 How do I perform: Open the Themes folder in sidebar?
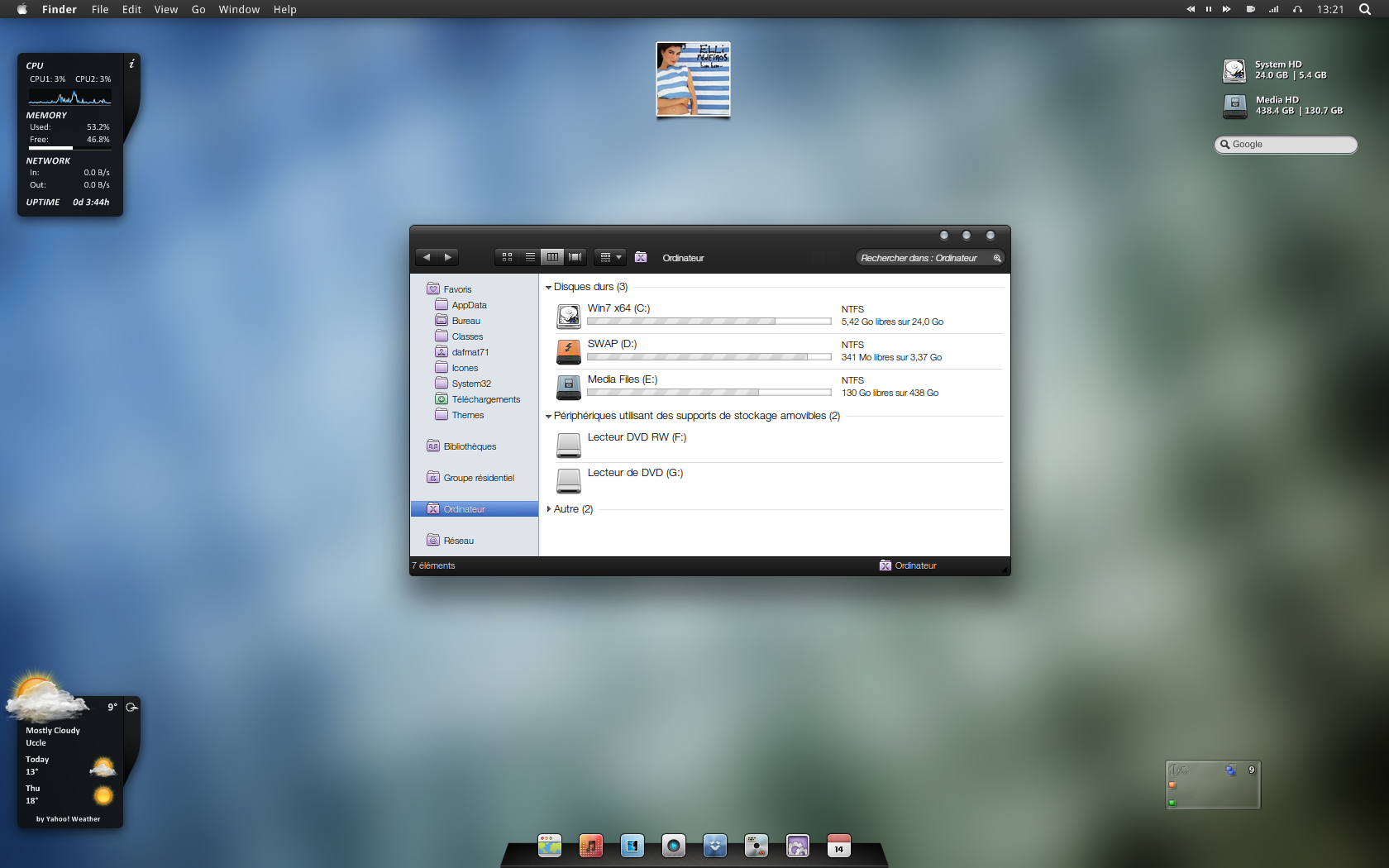click(460, 415)
